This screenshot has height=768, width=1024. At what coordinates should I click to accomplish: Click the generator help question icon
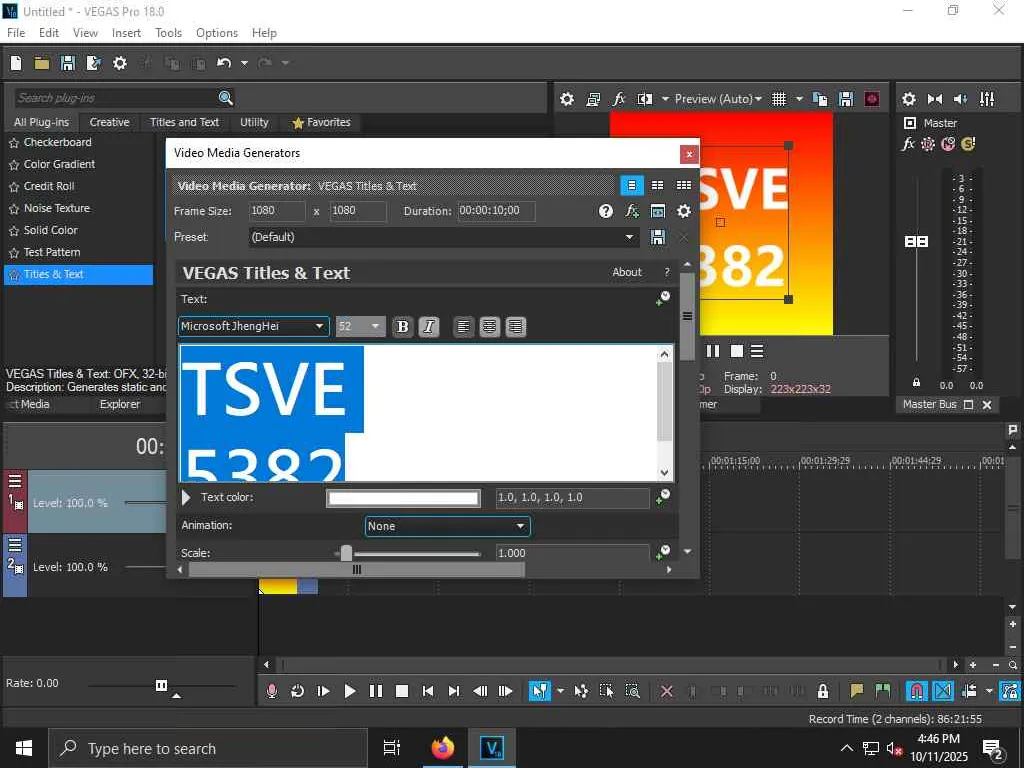coord(605,211)
